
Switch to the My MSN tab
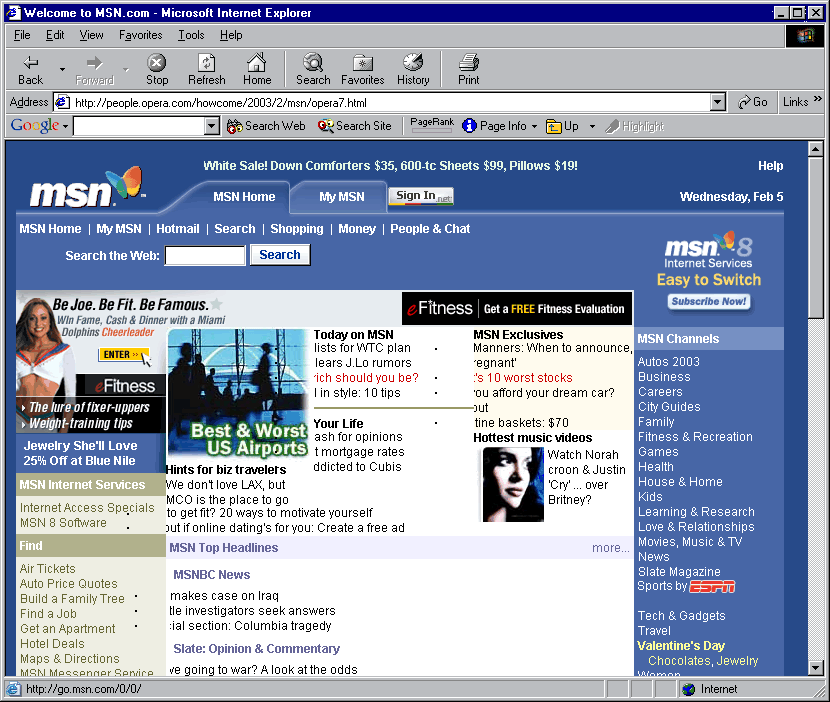pyautogui.click(x=341, y=197)
